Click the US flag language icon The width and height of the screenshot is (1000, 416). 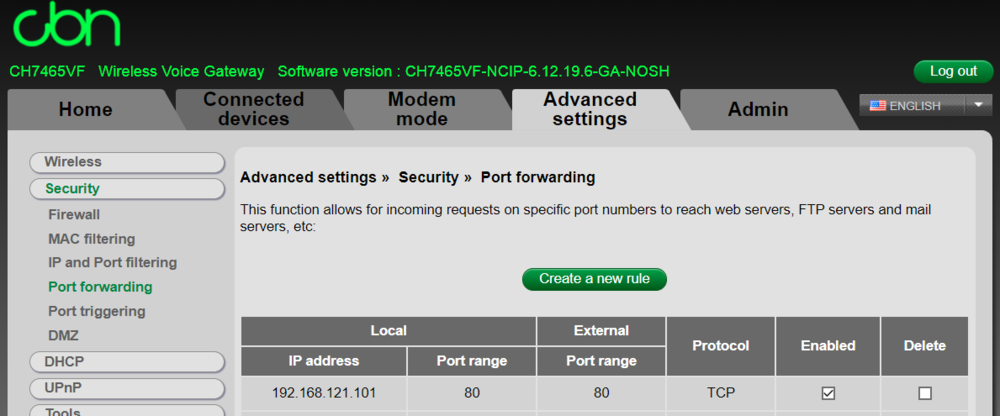click(x=877, y=106)
